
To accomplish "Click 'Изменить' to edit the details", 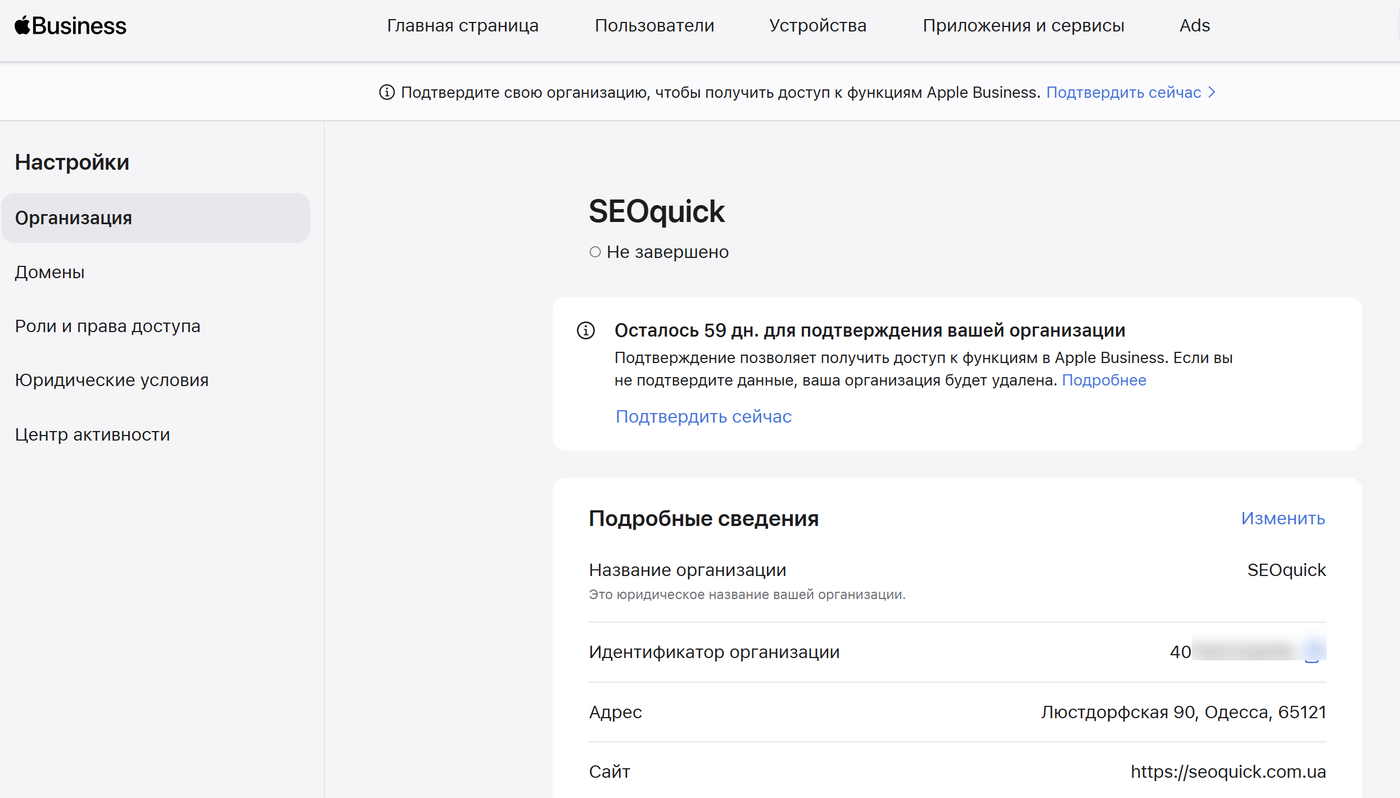I will pos(1283,518).
